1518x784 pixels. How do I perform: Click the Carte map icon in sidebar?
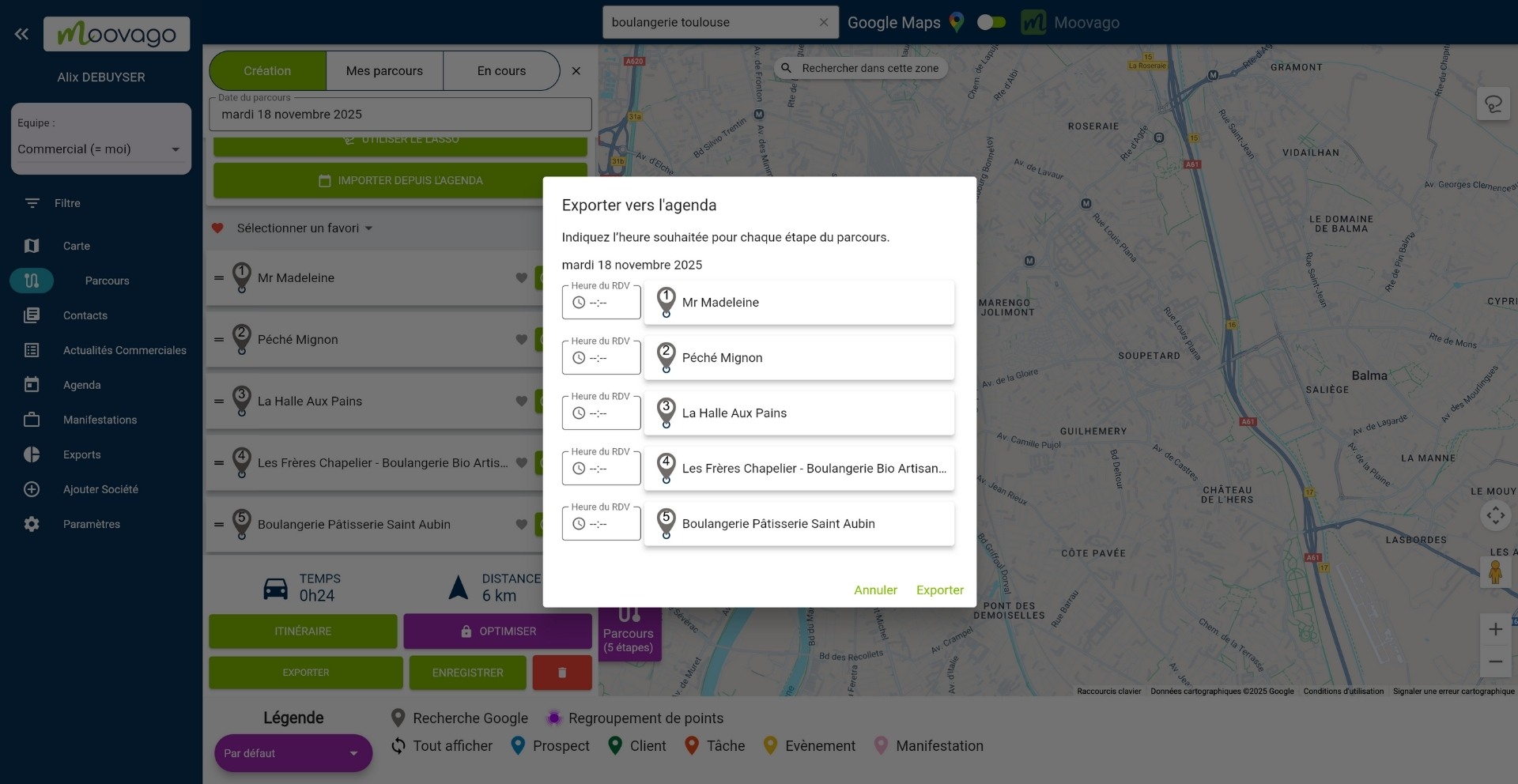pos(32,246)
